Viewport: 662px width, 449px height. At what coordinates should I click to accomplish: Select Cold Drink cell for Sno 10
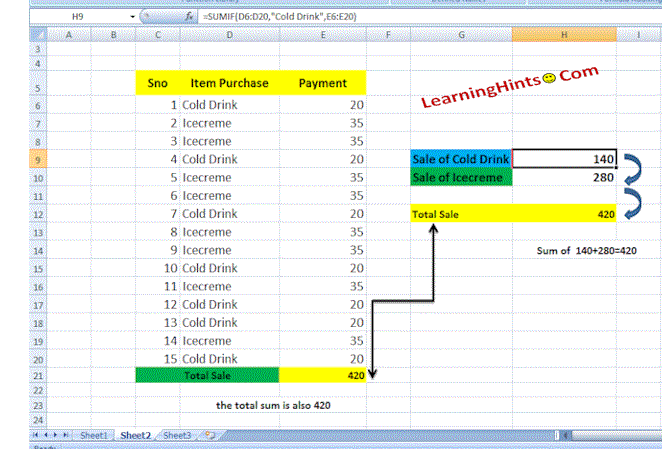(x=229, y=268)
